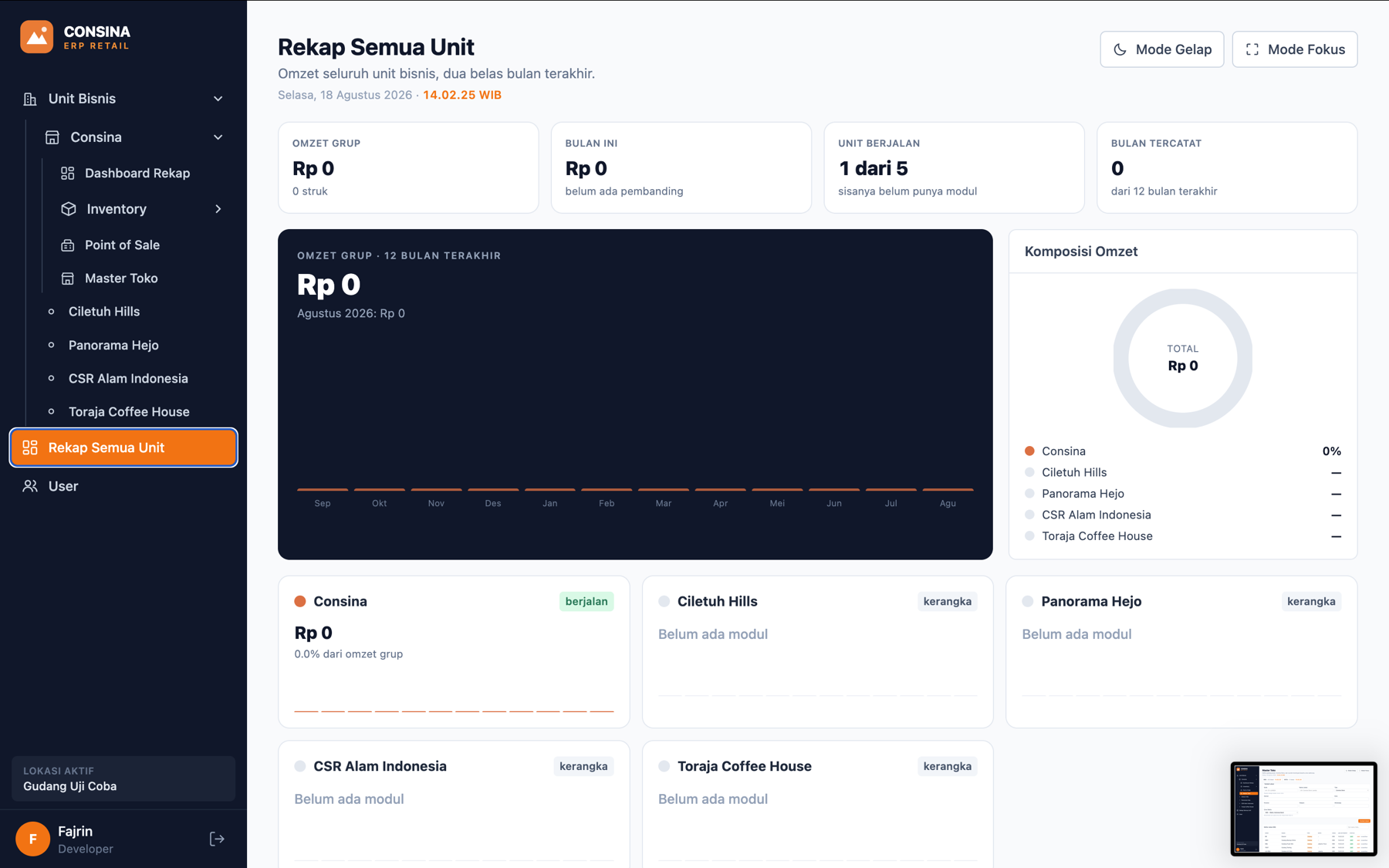Open the screenshot preview thumbnail
The width and height of the screenshot is (1389, 868).
coord(1303,809)
